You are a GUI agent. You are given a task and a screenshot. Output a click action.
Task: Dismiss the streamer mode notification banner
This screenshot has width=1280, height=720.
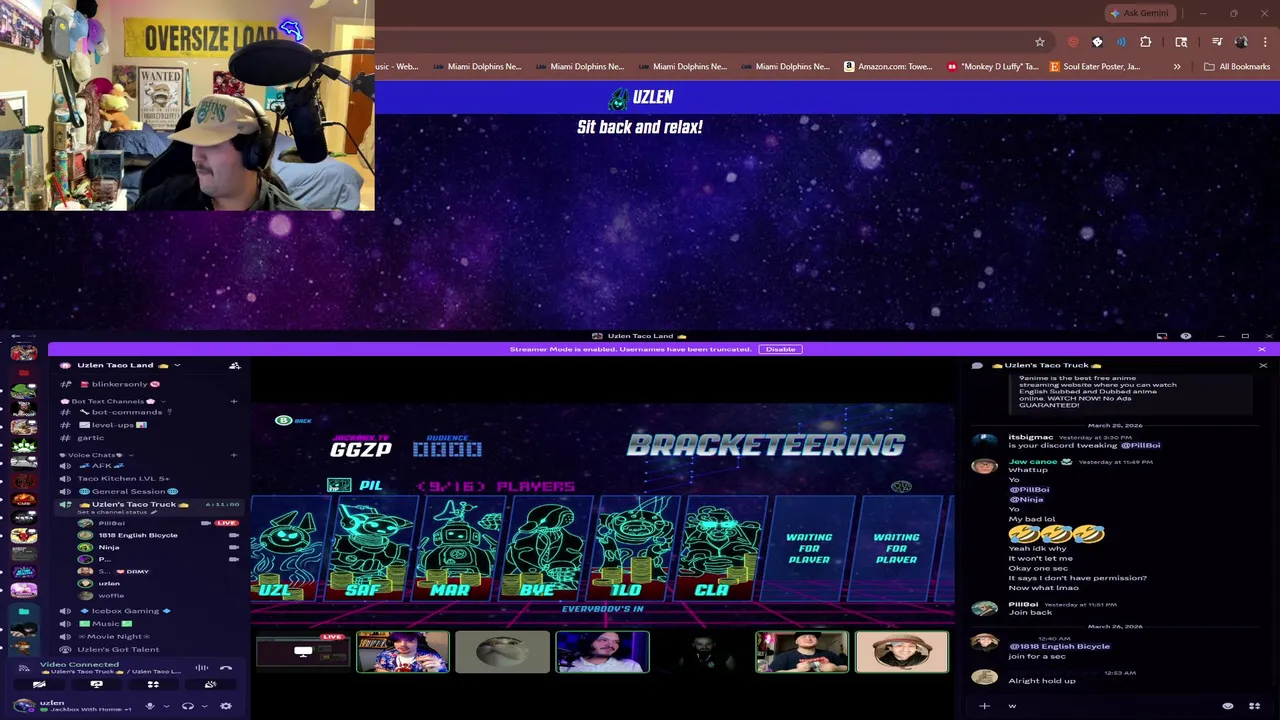point(1262,349)
